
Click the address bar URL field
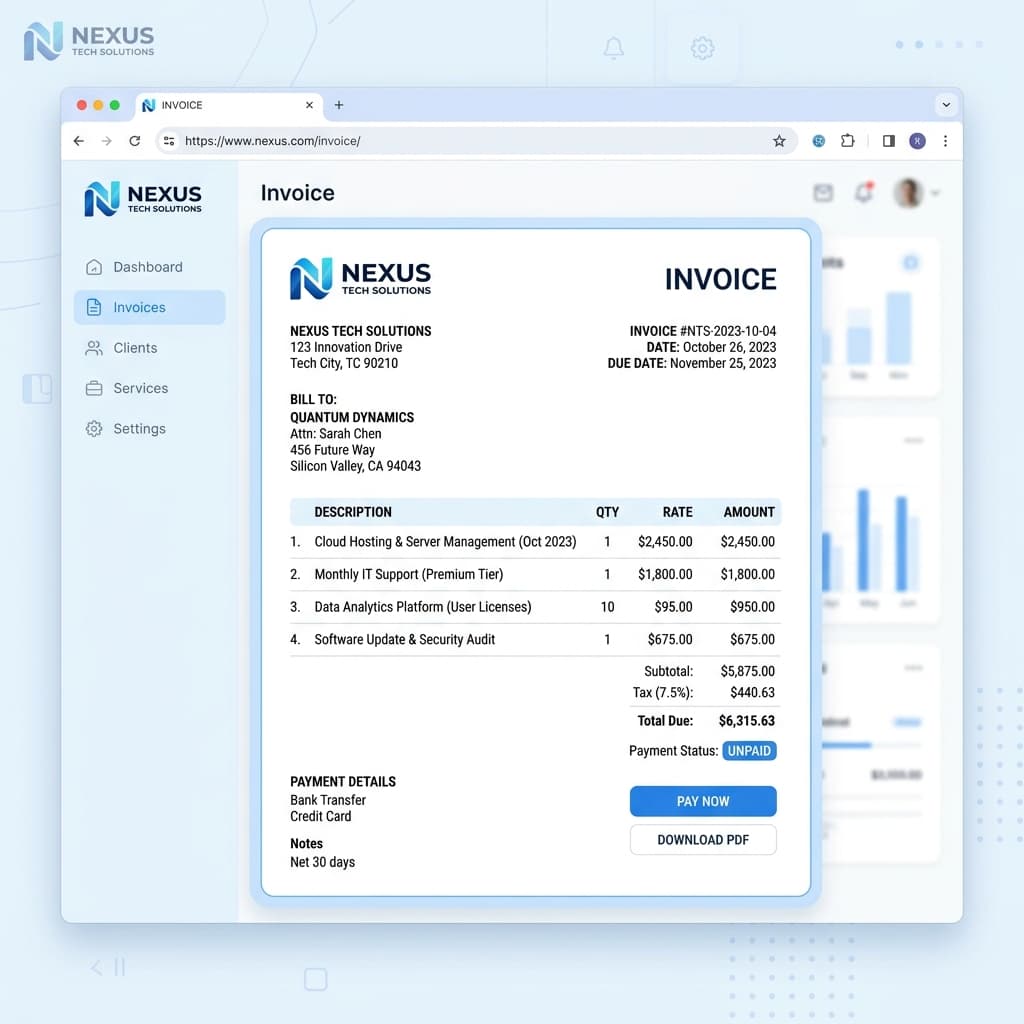click(x=477, y=141)
